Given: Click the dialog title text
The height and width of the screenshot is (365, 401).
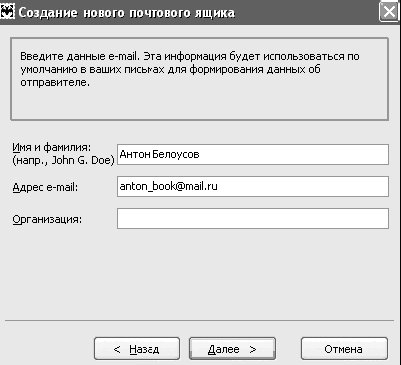Looking at the screenshot, I should coord(127,13).
